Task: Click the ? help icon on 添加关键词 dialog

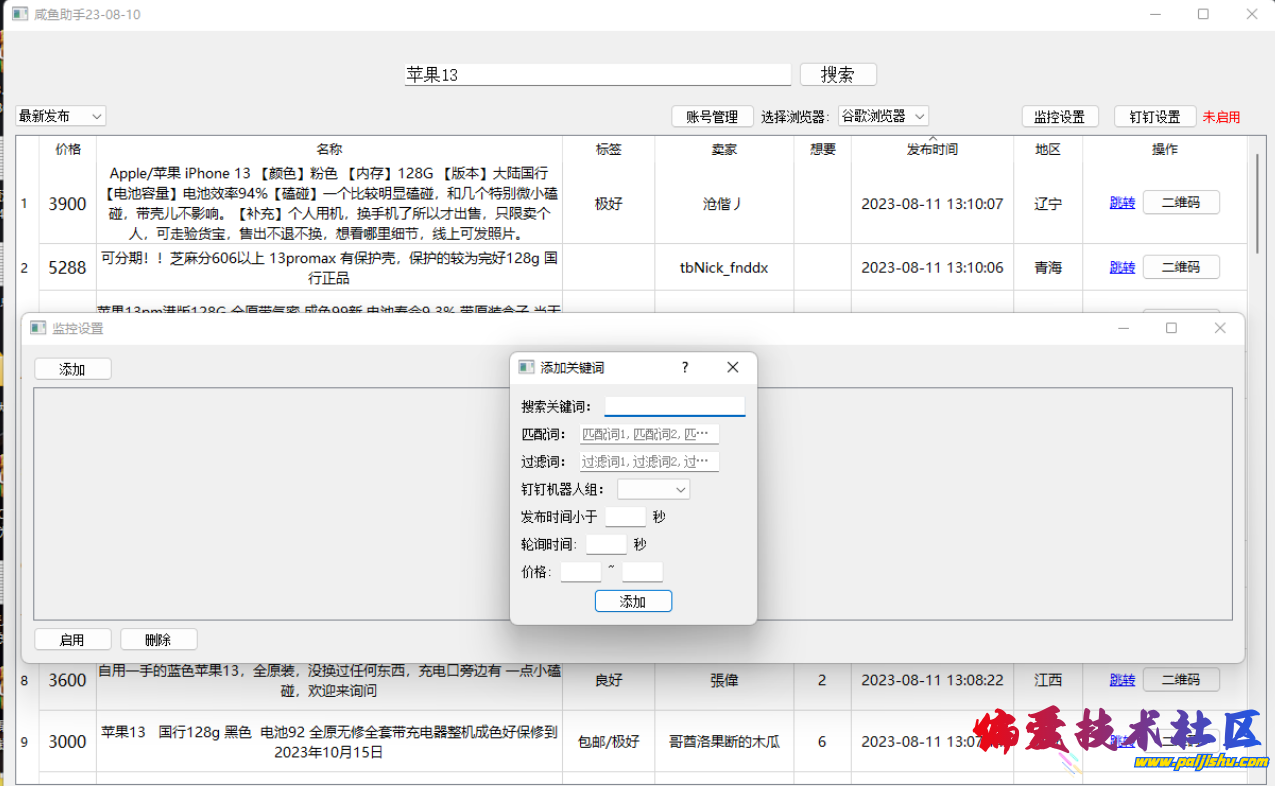Action: coord(684,367)
